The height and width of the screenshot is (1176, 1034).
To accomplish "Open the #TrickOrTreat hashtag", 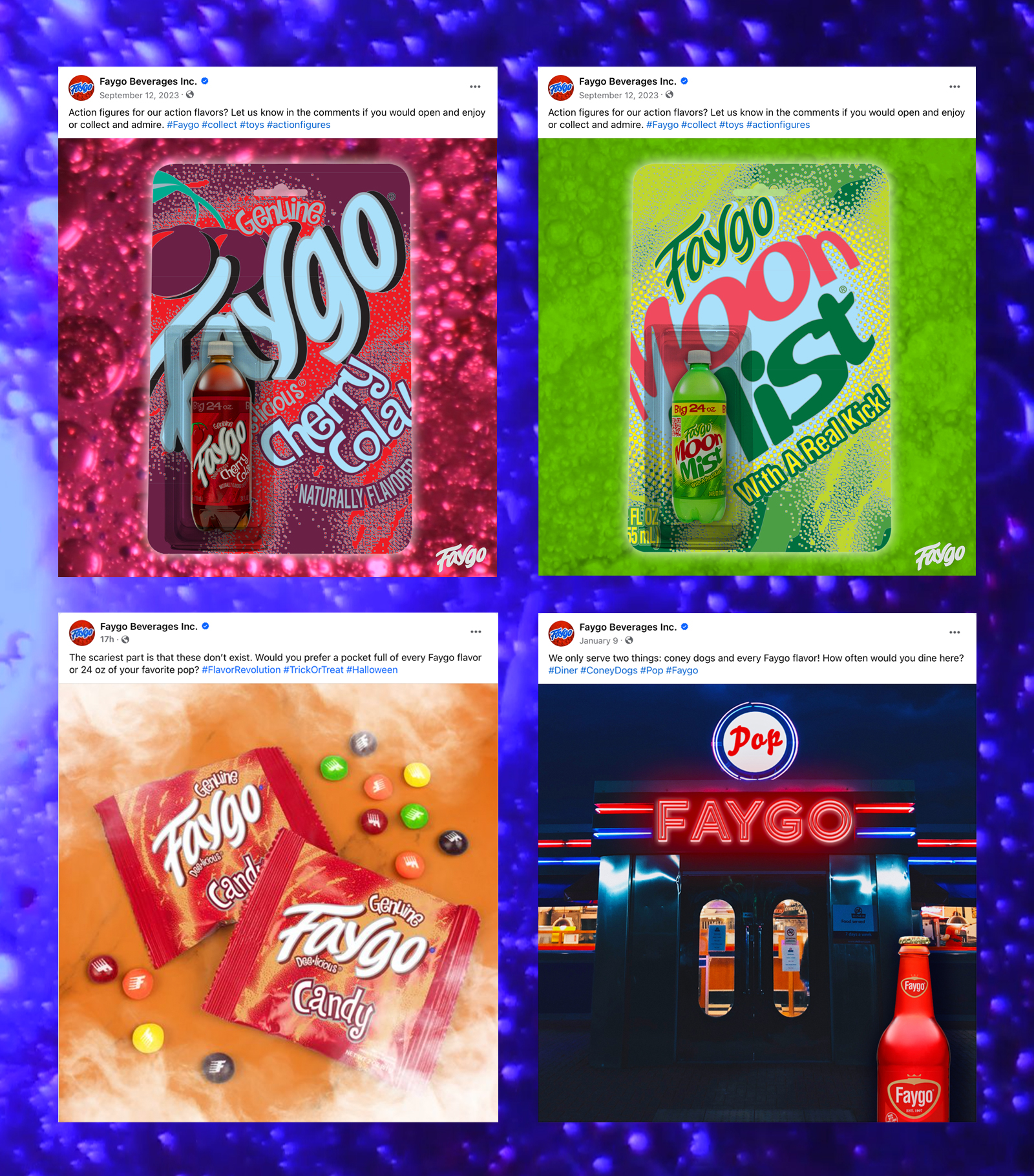I will click(313, 670).
